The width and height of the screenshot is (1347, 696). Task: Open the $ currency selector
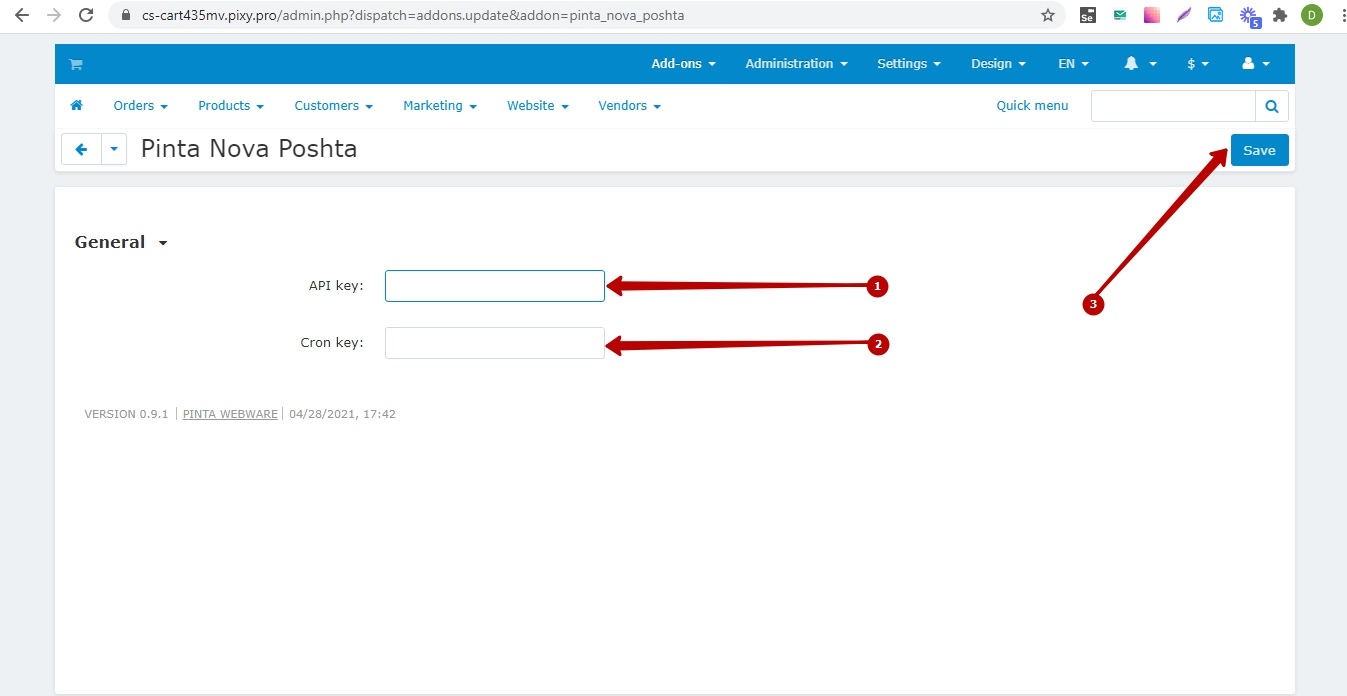pyautogui.click(x=1198, y=63)
